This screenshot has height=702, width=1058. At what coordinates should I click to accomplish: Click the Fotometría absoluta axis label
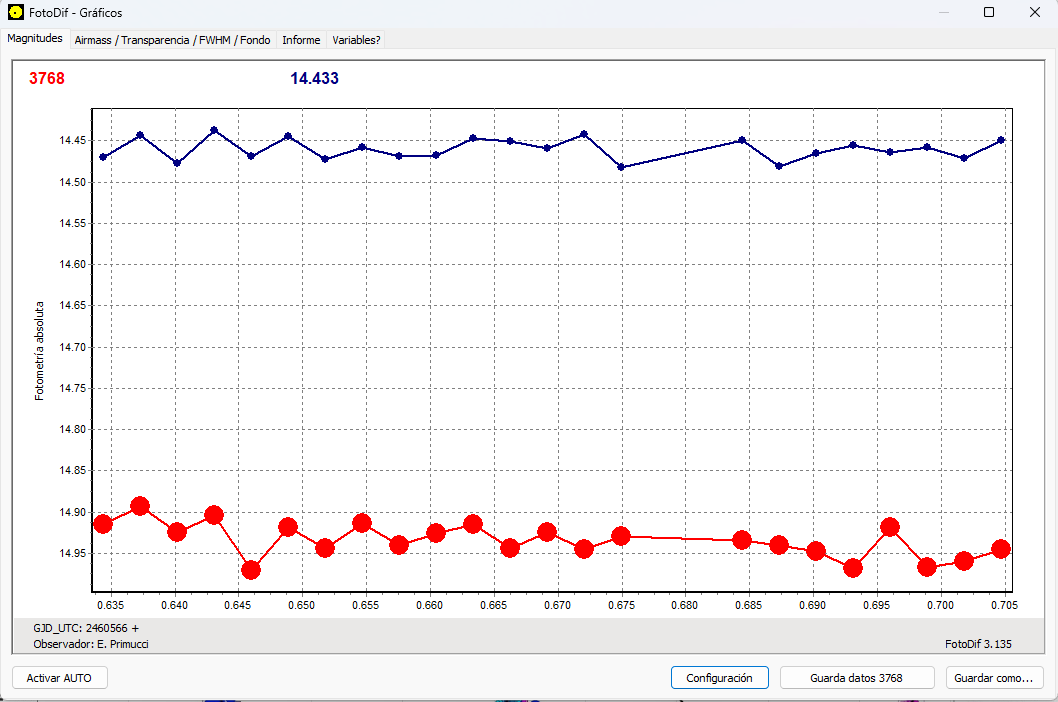point(40,350)
